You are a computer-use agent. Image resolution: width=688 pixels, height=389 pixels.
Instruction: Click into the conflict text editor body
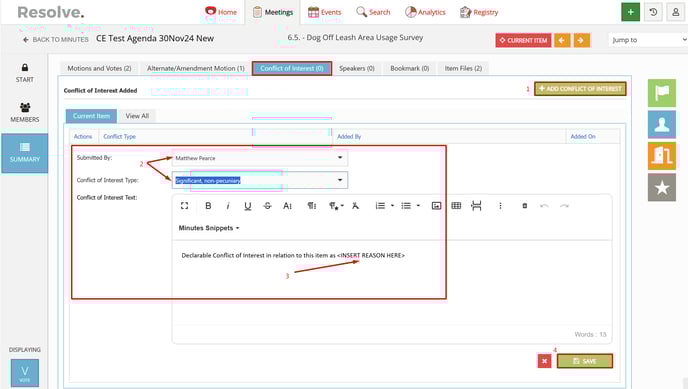coord(392,283)
